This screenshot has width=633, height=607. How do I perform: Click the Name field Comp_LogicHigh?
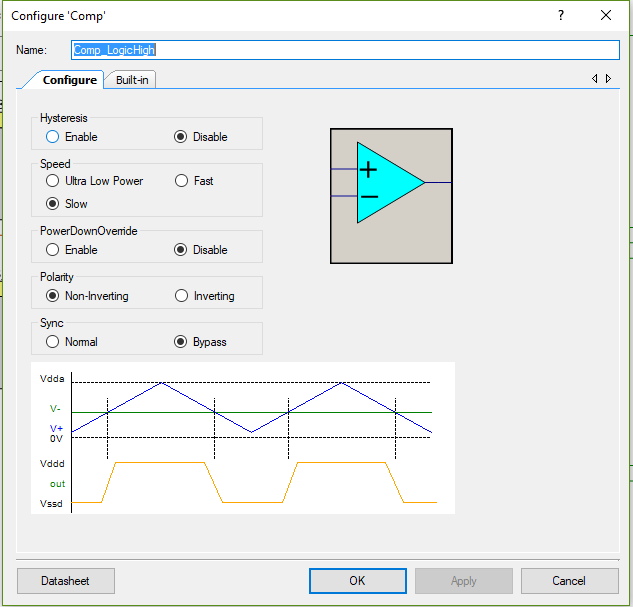coord(345,50)
